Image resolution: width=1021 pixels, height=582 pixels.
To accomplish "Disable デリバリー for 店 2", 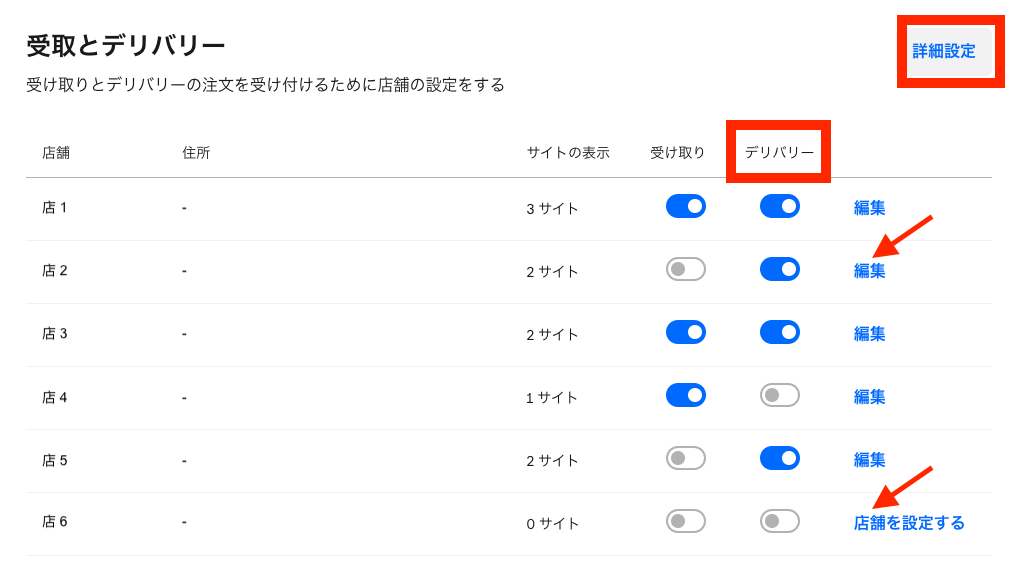I will (779, 270).
